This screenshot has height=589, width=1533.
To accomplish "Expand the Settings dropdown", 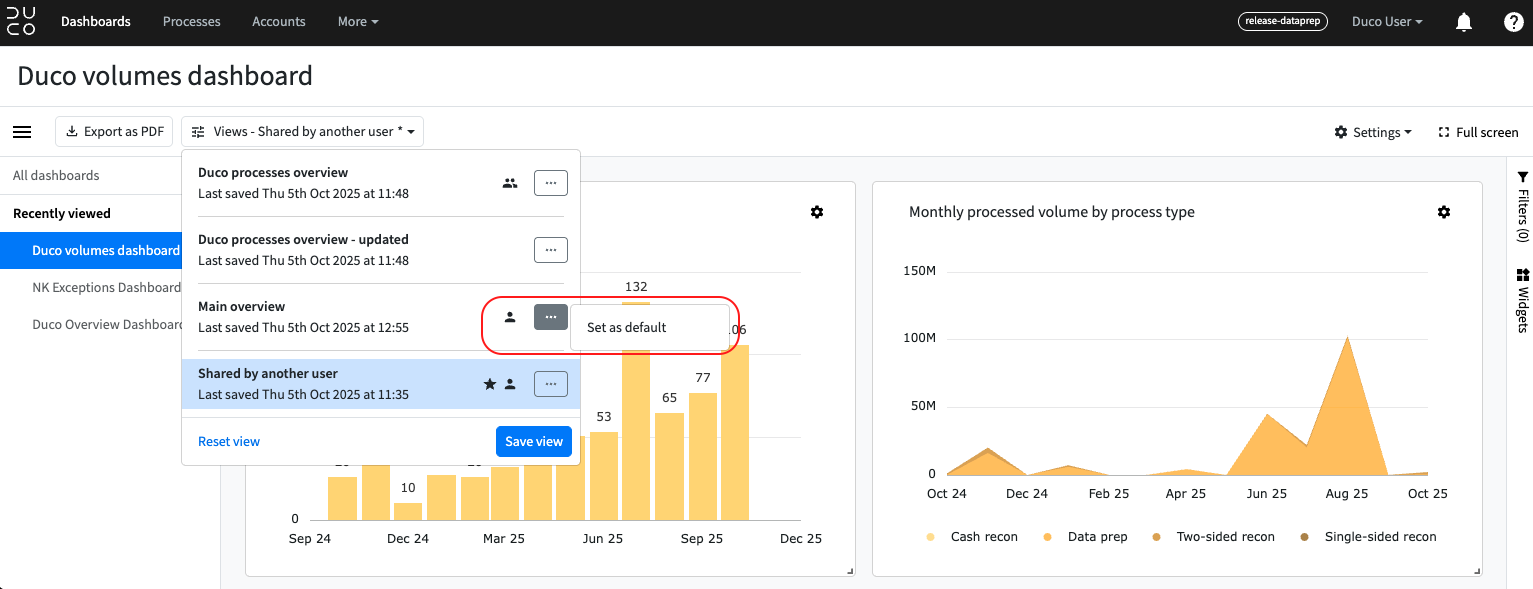I will [1373, 132].
